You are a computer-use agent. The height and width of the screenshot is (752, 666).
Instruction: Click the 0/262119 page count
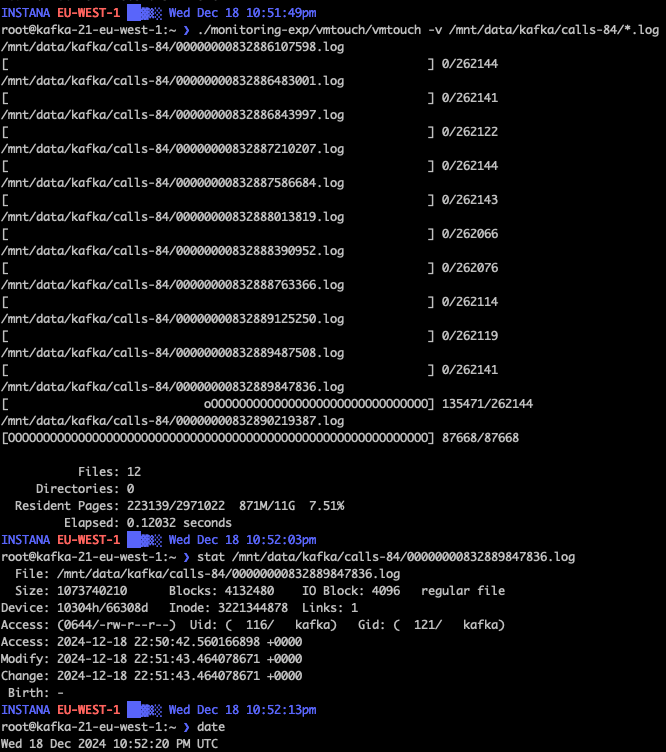point(471,336)
